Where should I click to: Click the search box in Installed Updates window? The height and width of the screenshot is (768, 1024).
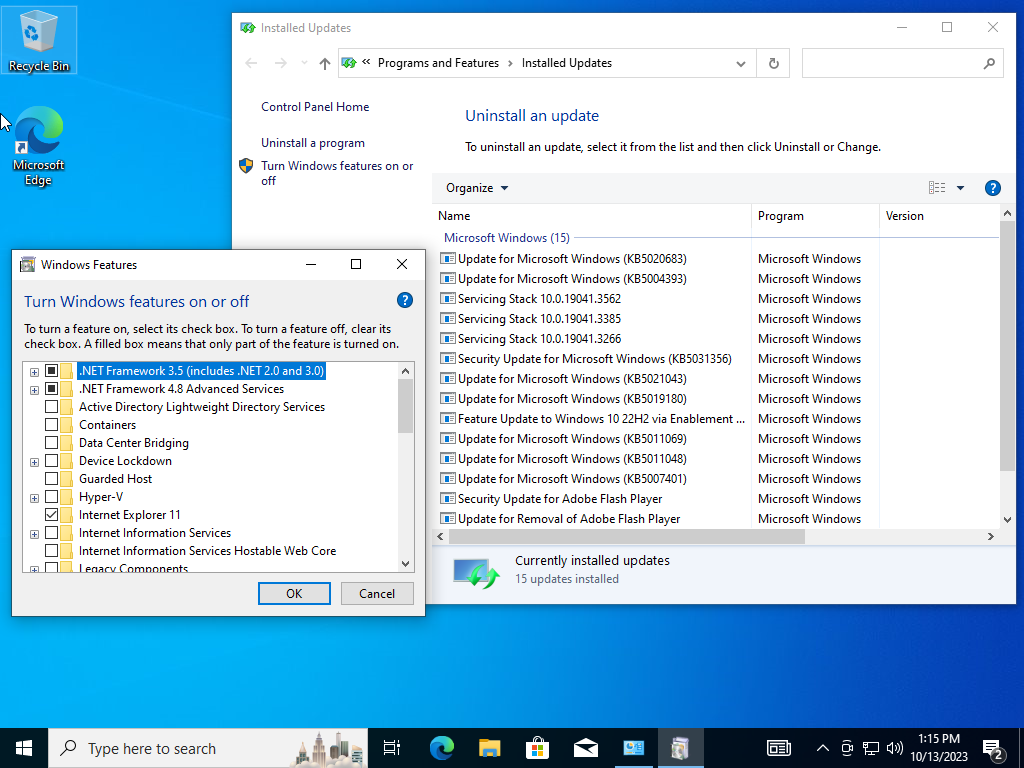[903, 63]
